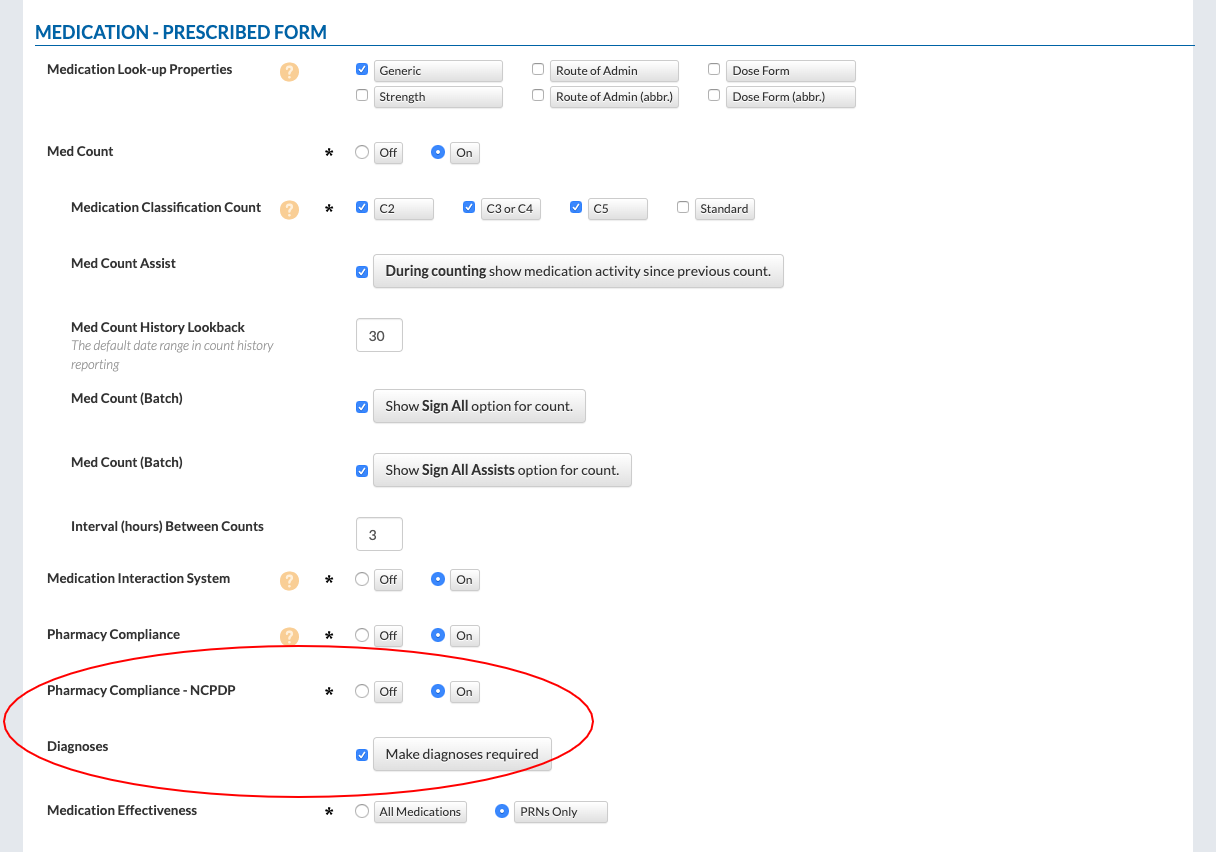The width and height of the screenshot is (1216, 852).
Task: Select All Medications for Medication Effectiveness
Action: 362,811
